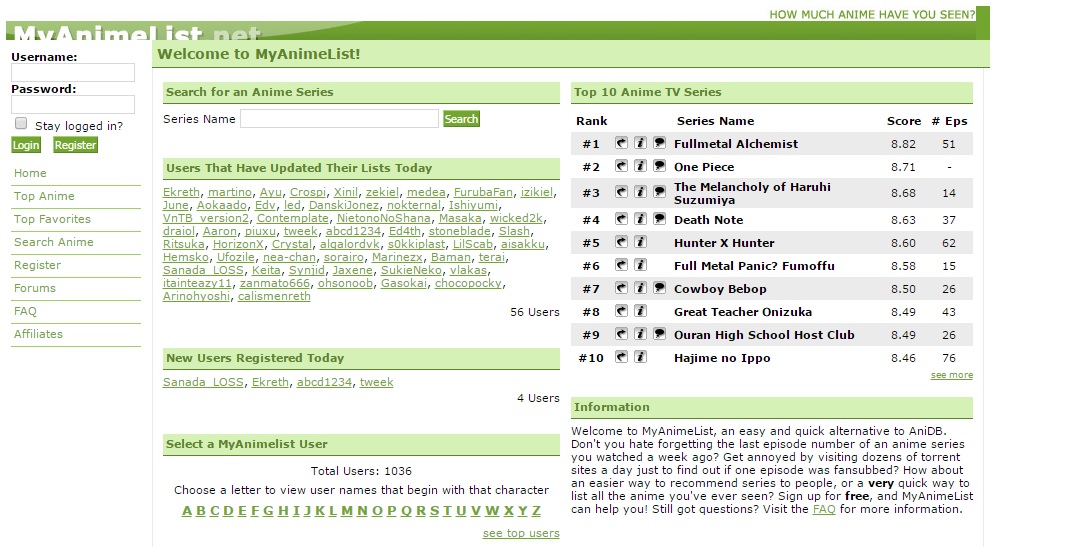Open the see top users link
1073x547 pixels.
pyautogui.click(x=521, y=533)
